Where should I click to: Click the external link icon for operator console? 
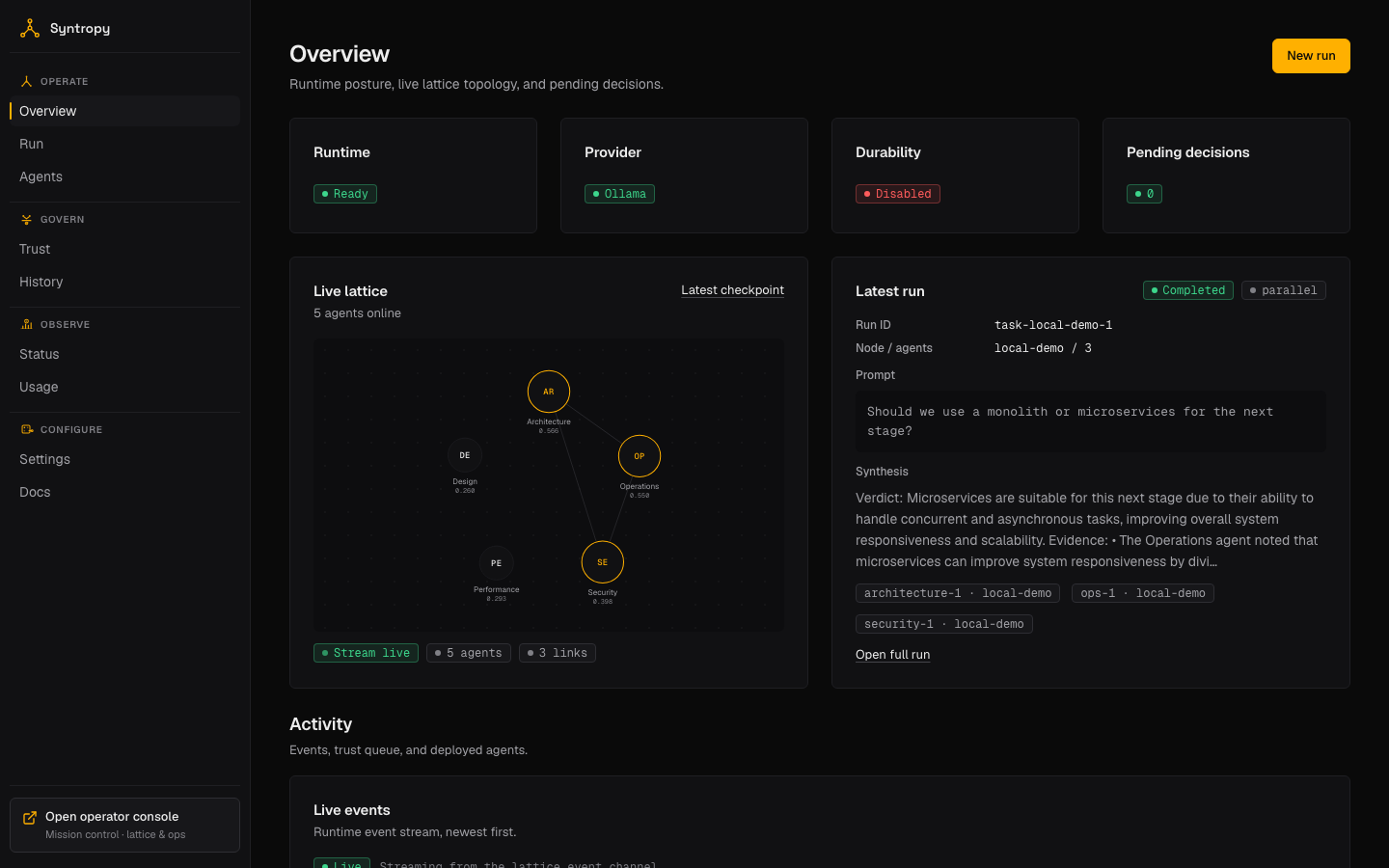click(30, 818)
